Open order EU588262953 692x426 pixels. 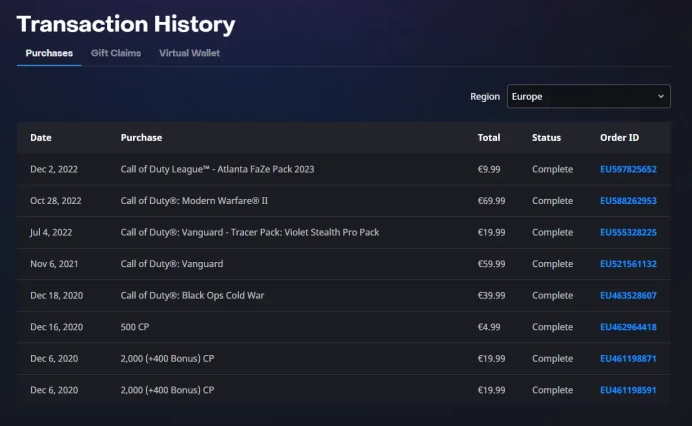point(628,201)
